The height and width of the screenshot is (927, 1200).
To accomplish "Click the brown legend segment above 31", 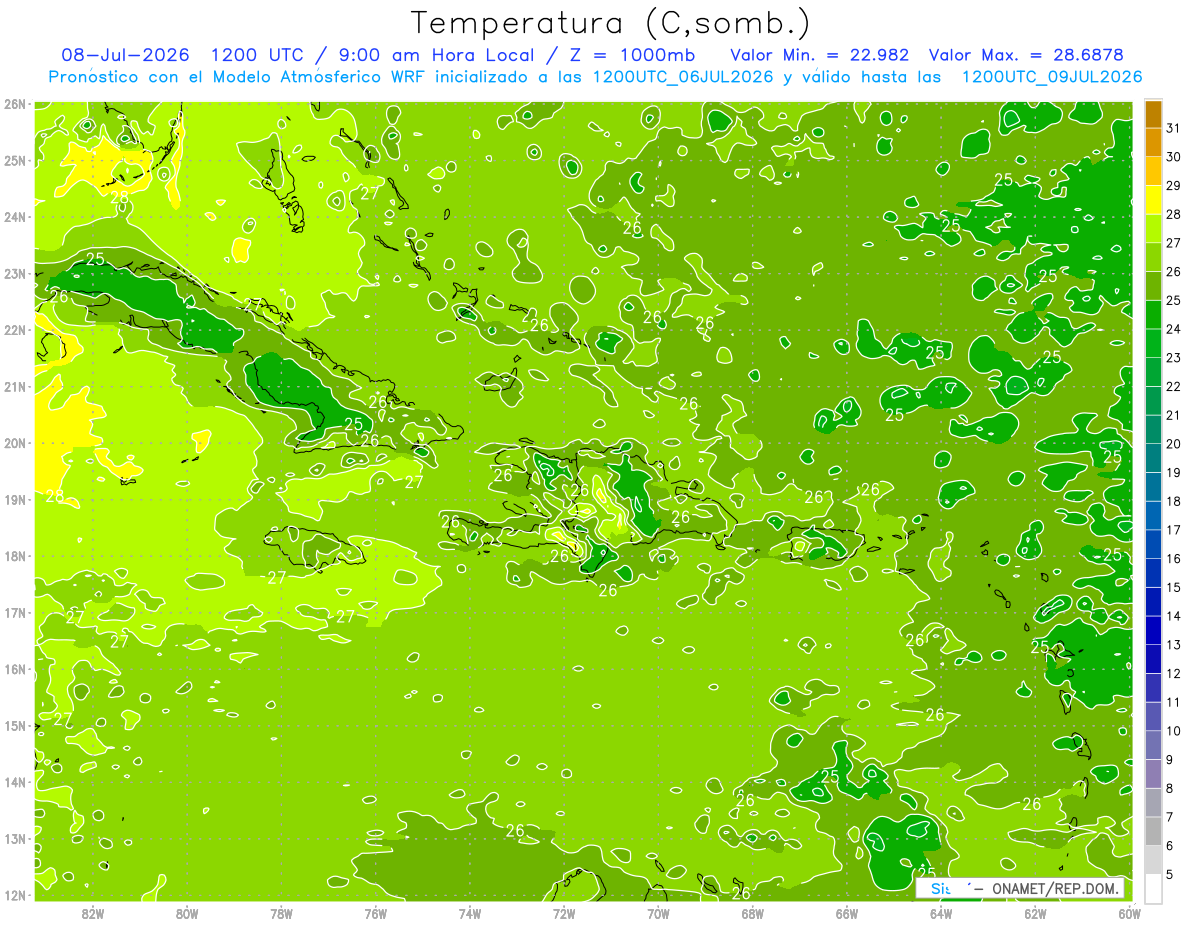I will click(x=1153, y=115).
